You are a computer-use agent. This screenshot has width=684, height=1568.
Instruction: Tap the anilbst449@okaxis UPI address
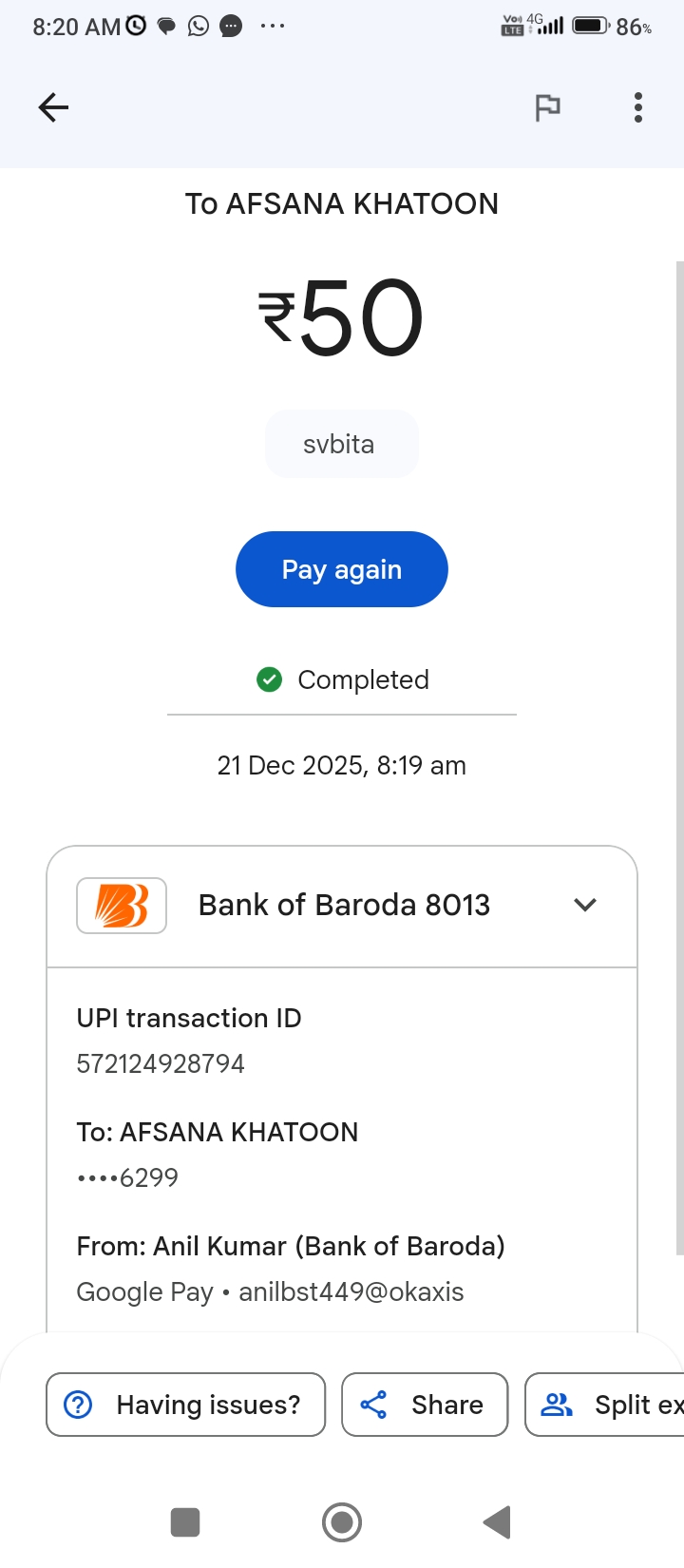(x=351, y=1292)
